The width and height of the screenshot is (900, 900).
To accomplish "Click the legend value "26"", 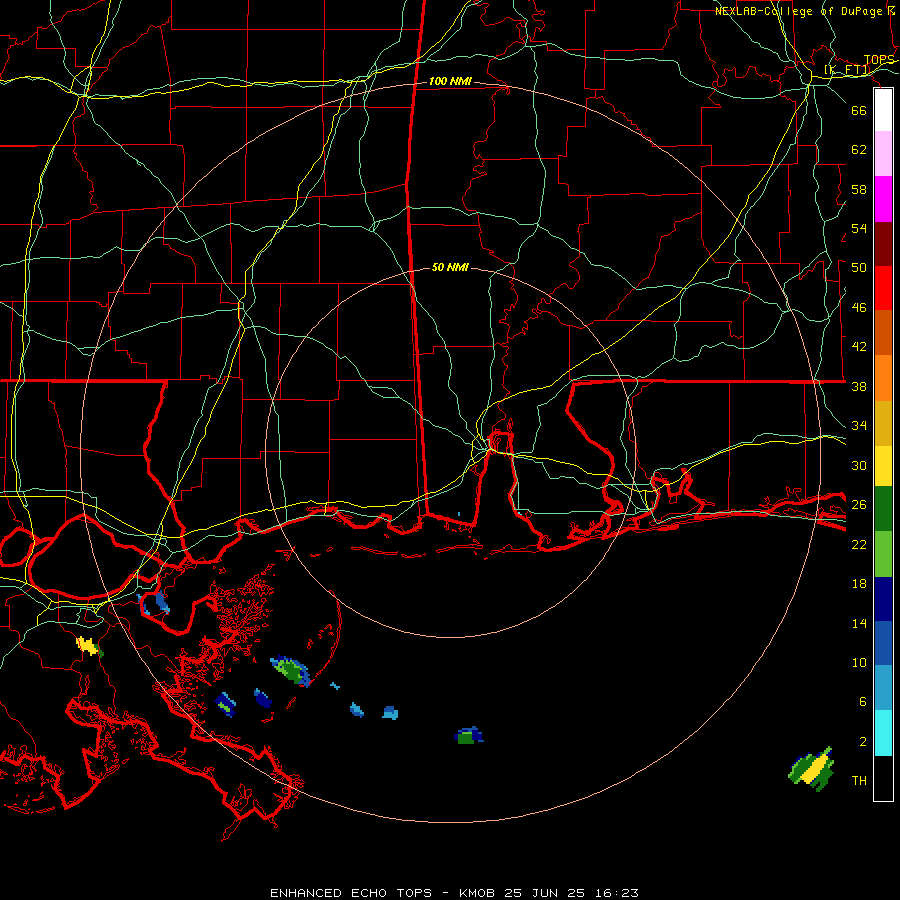I will point(859,505).
